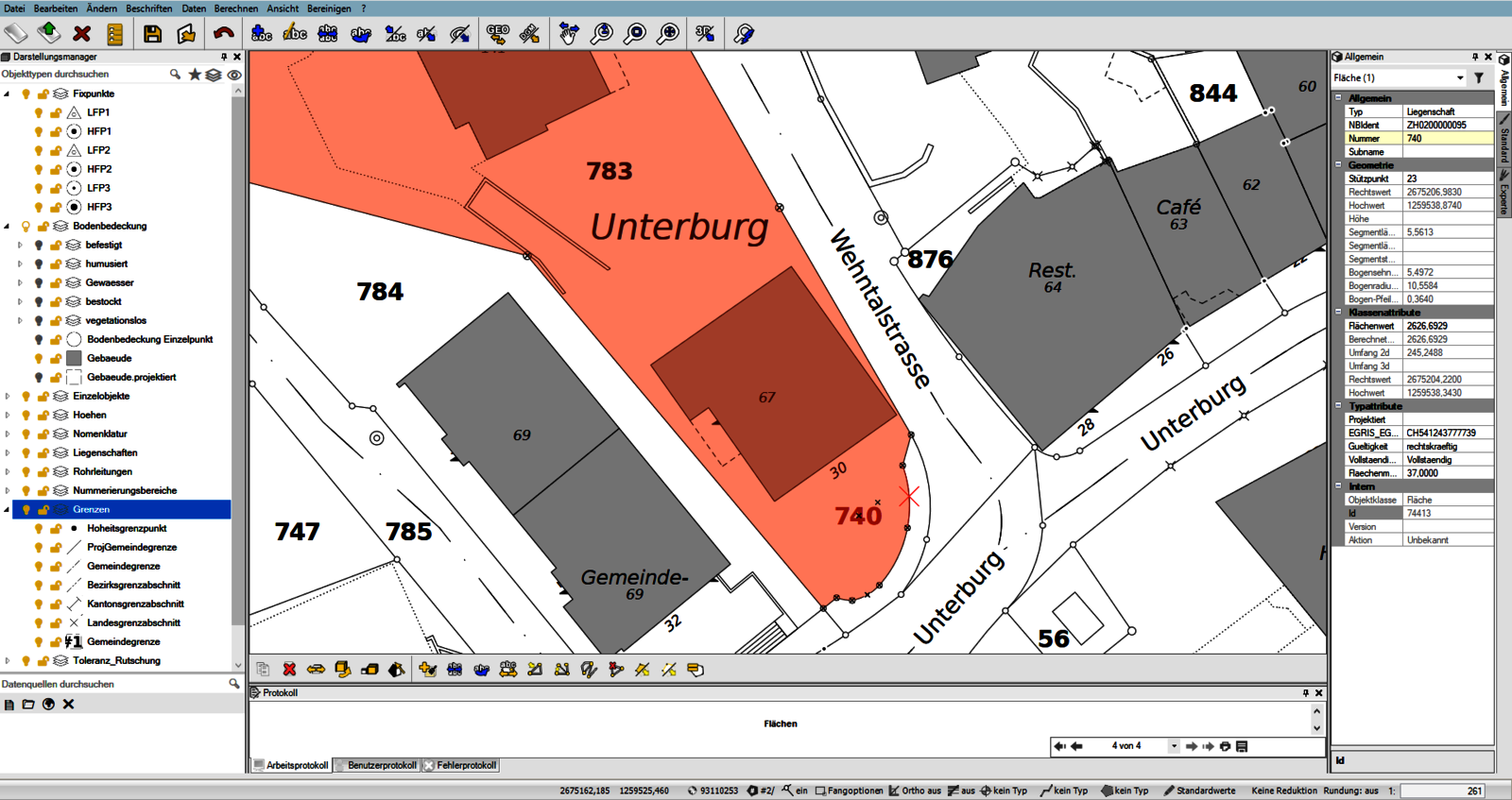
Task: Select the Rohrleitungen layer entry
Action: (x=102, y=471)
